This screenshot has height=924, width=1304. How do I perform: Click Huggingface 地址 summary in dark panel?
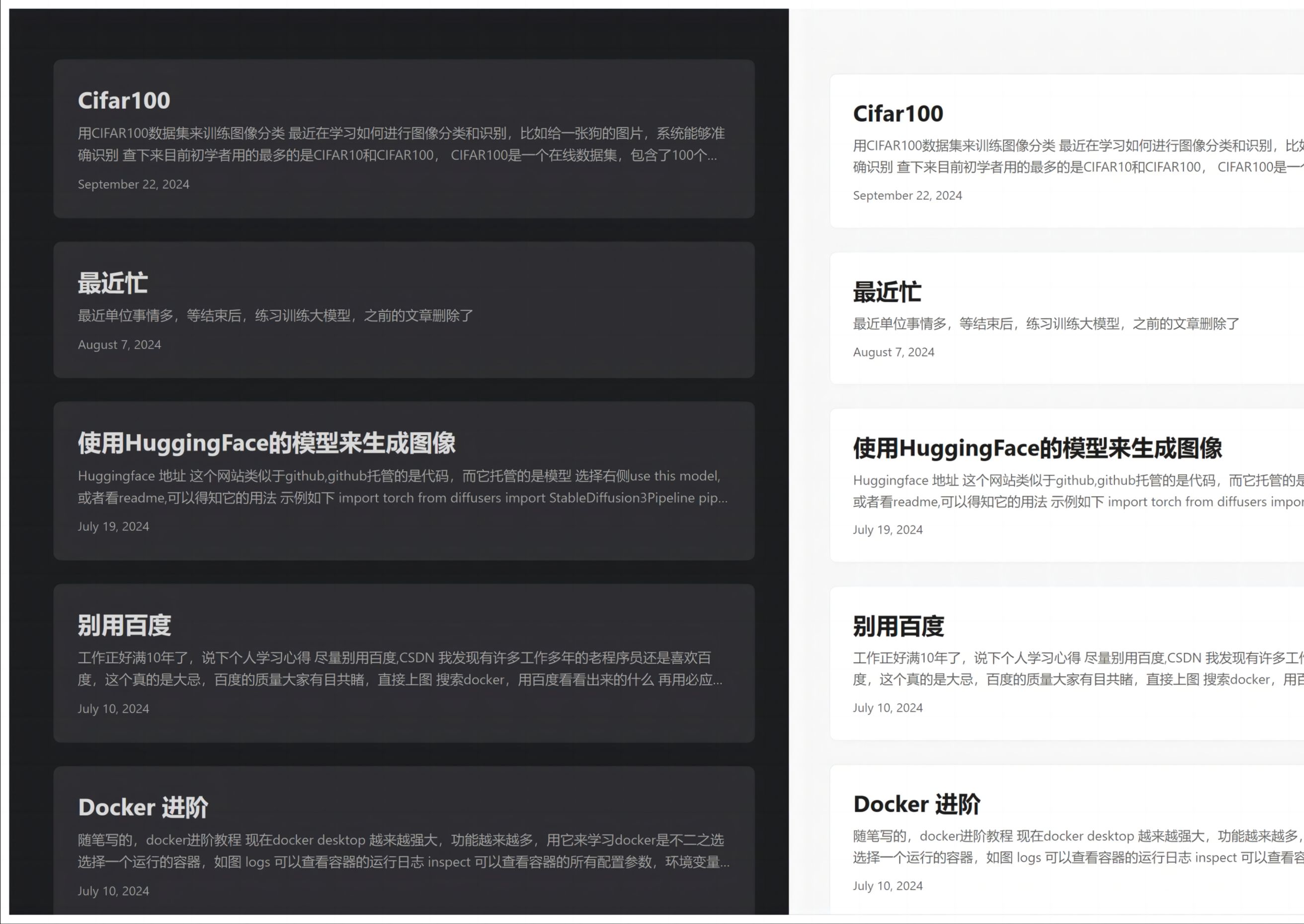click(403, 487)
